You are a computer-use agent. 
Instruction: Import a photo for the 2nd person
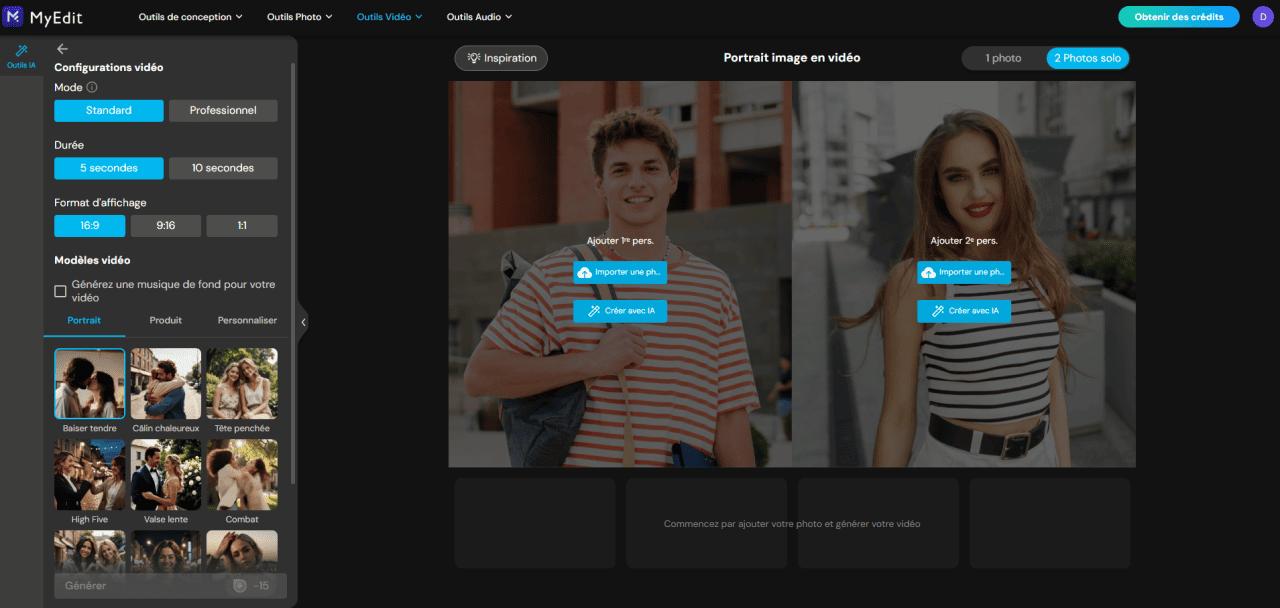point(964,272)
